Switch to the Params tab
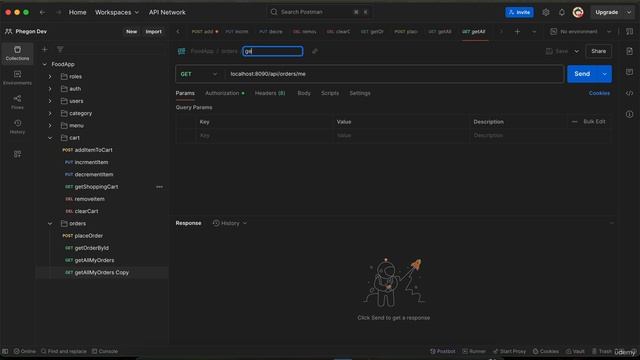Screen dimensions: 640x360 coord(185,93)
